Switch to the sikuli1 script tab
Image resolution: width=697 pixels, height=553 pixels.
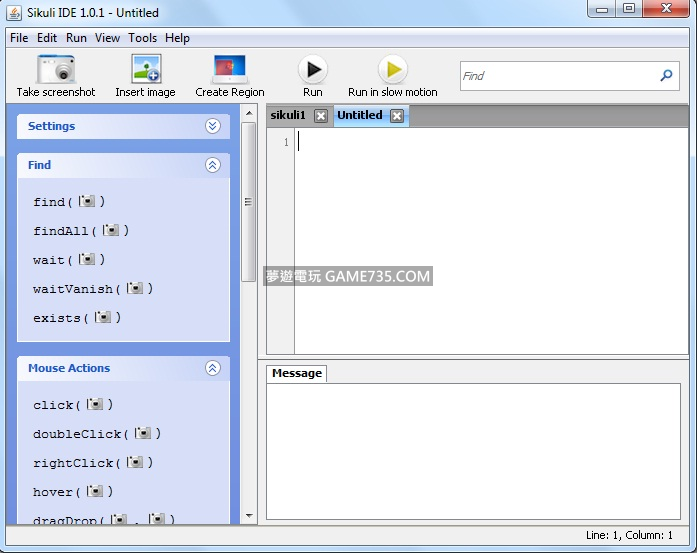coord(288,115)
